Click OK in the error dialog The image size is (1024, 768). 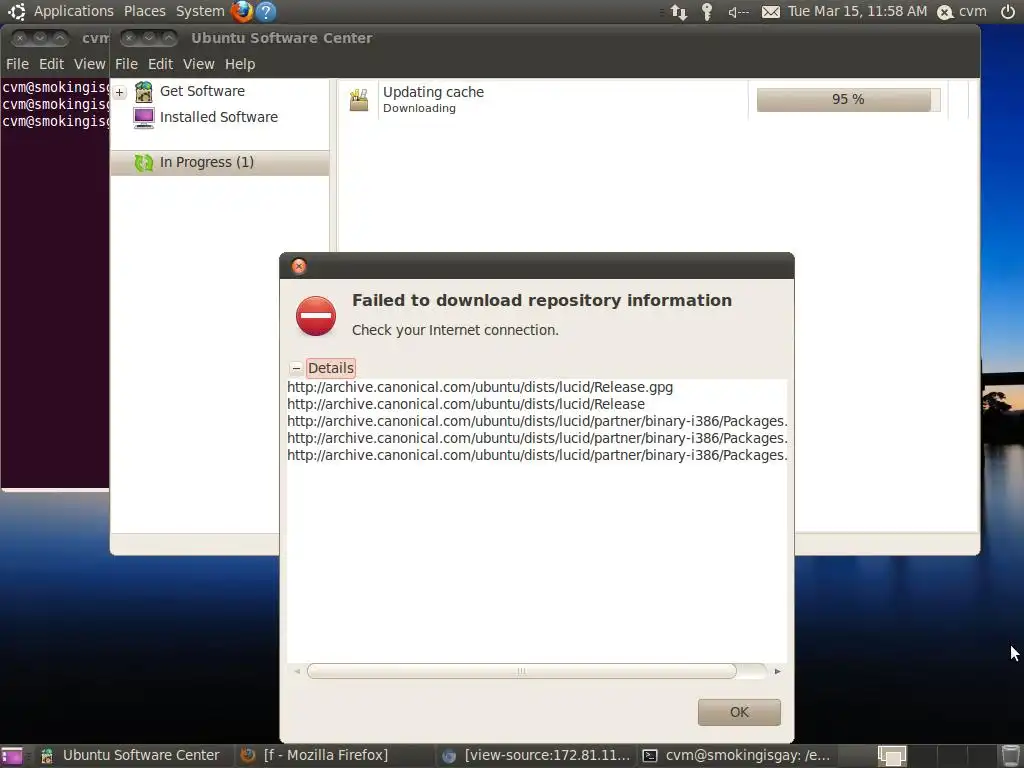click(x=739, y=712)
